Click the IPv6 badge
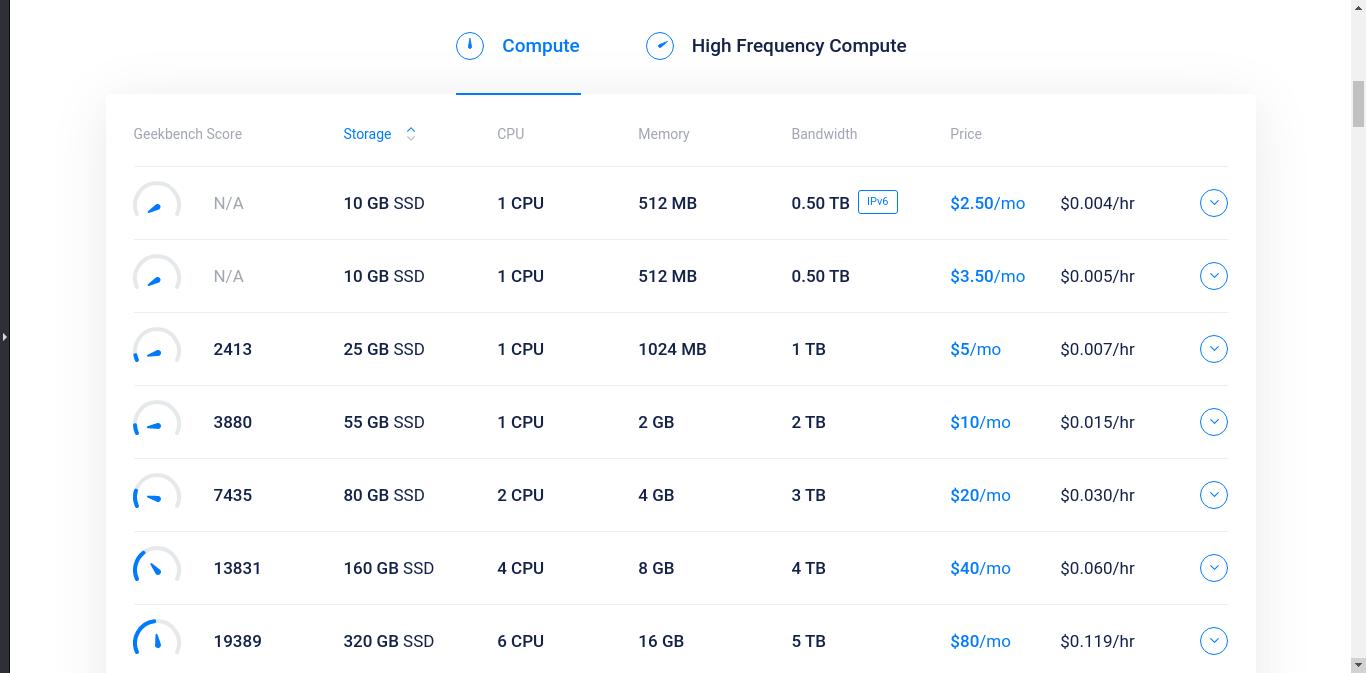Image resolution: width=1366 pixels, height=673 pixels. pos(878,202)
